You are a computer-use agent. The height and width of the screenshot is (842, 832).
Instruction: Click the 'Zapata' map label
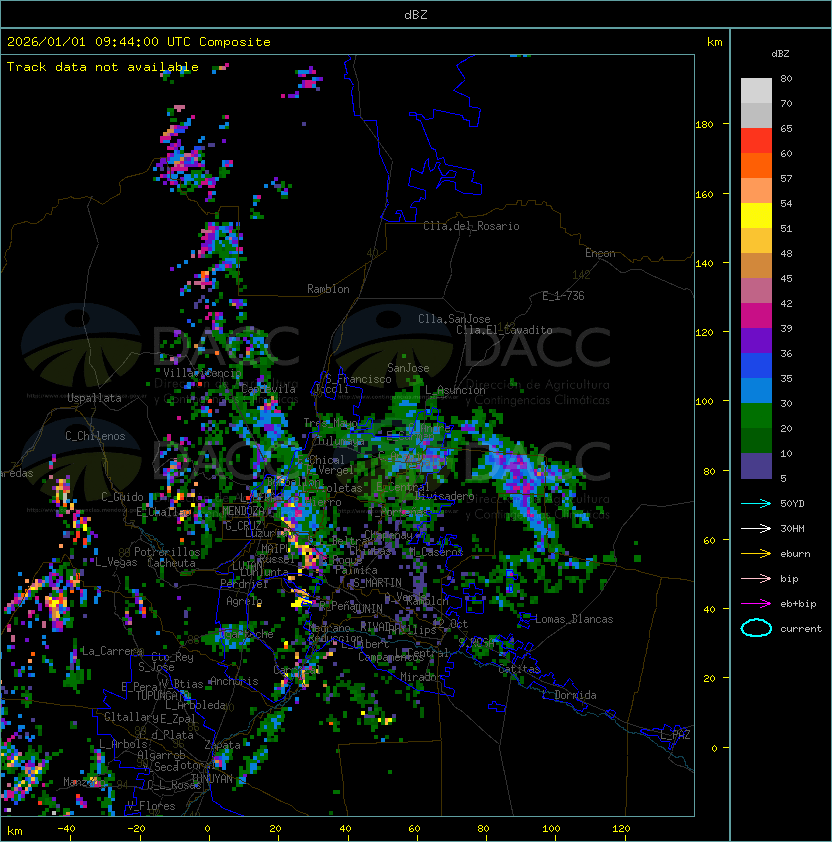(x=222, y=745)
